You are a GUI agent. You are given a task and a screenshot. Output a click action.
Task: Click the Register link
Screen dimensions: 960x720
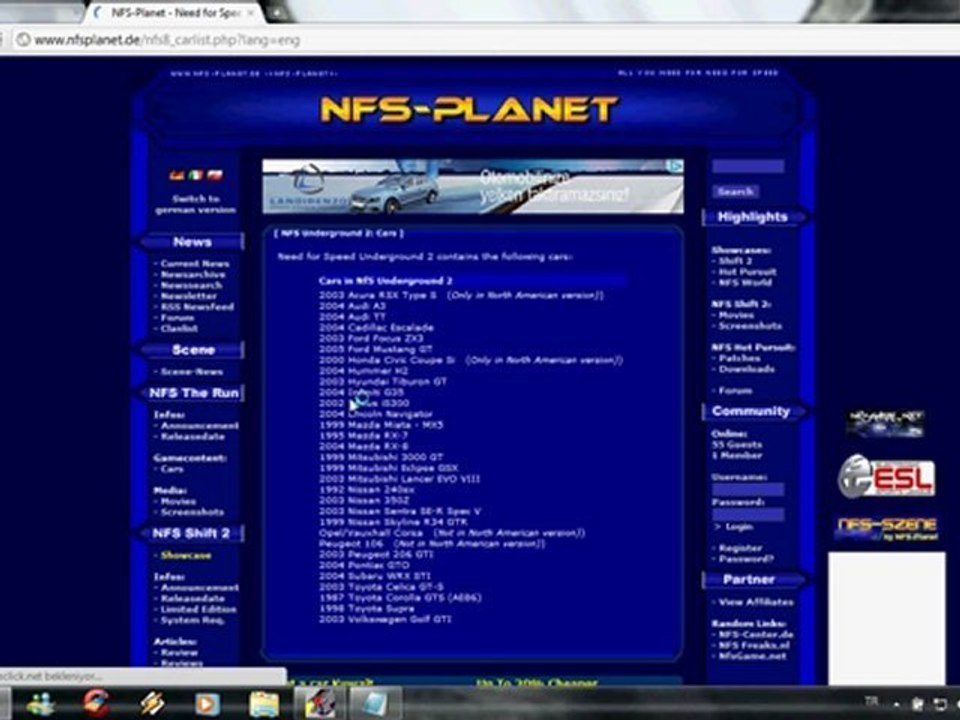pyautogui.click(x=740, y=548)
